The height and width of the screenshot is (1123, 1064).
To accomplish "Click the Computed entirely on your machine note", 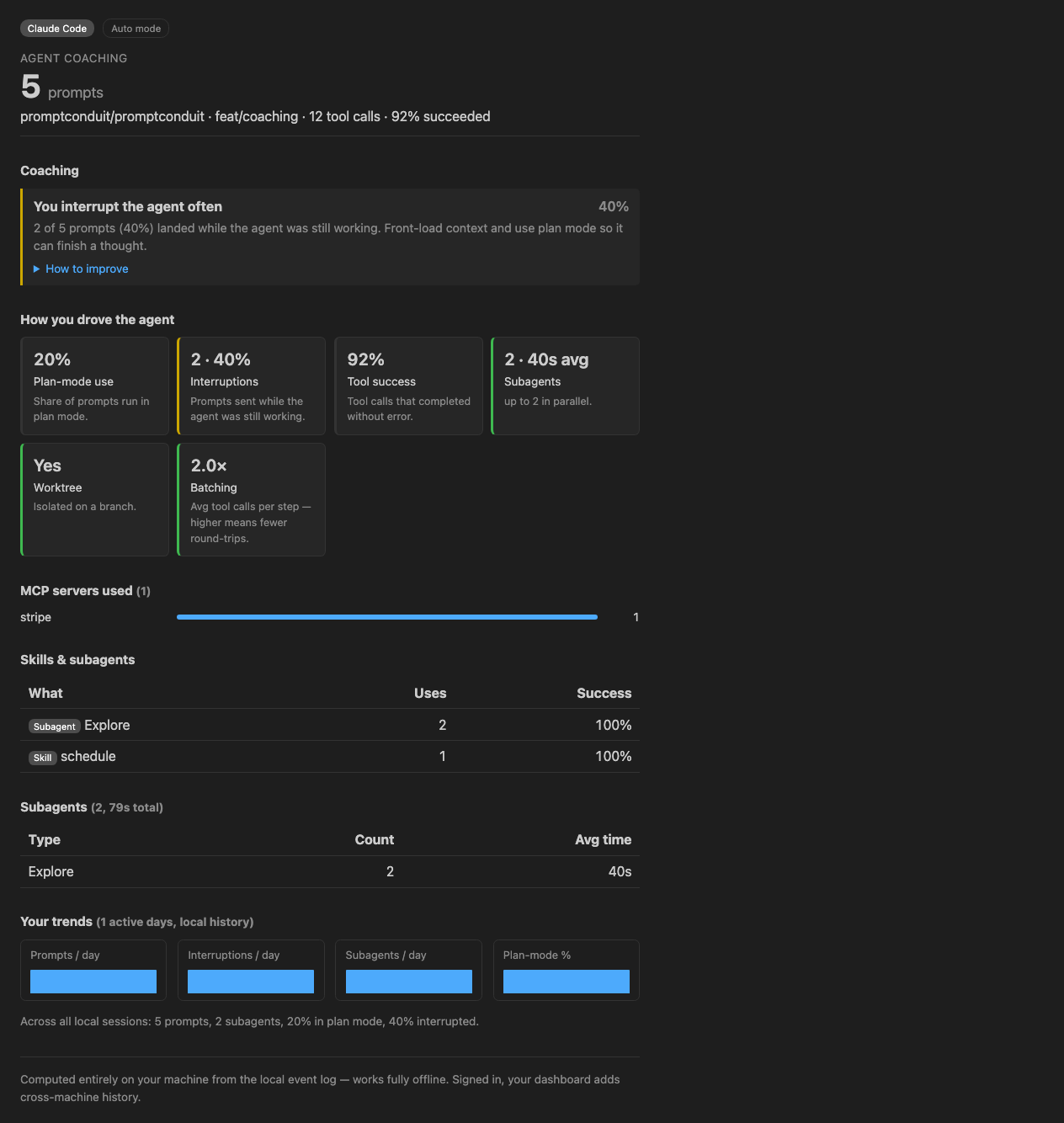I will pyautogui.click(x=320, y=1088).
